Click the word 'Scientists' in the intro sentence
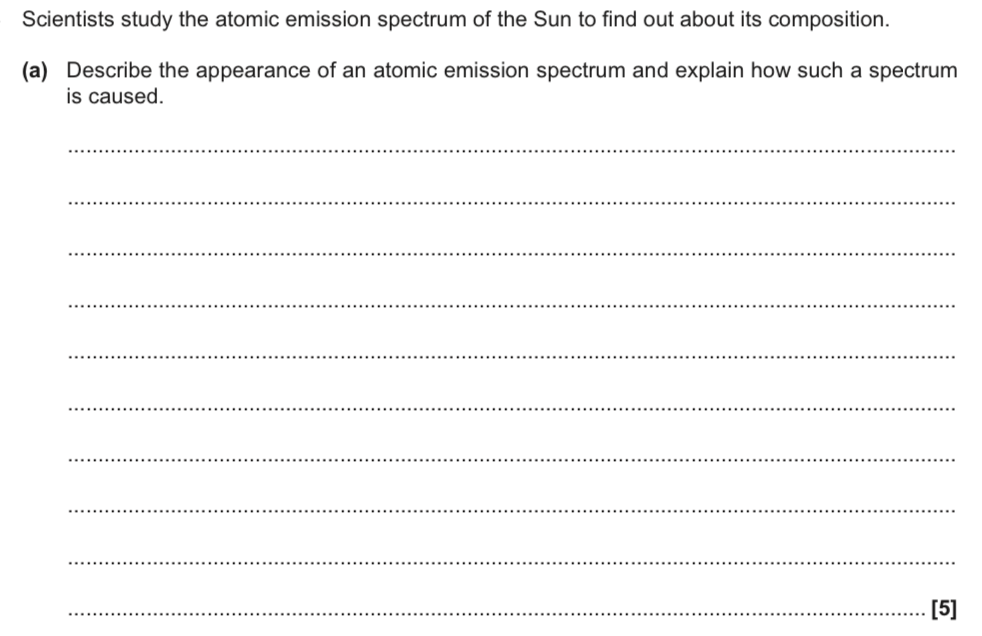Viewport: 982px width, 636px height. coord(68,19)
